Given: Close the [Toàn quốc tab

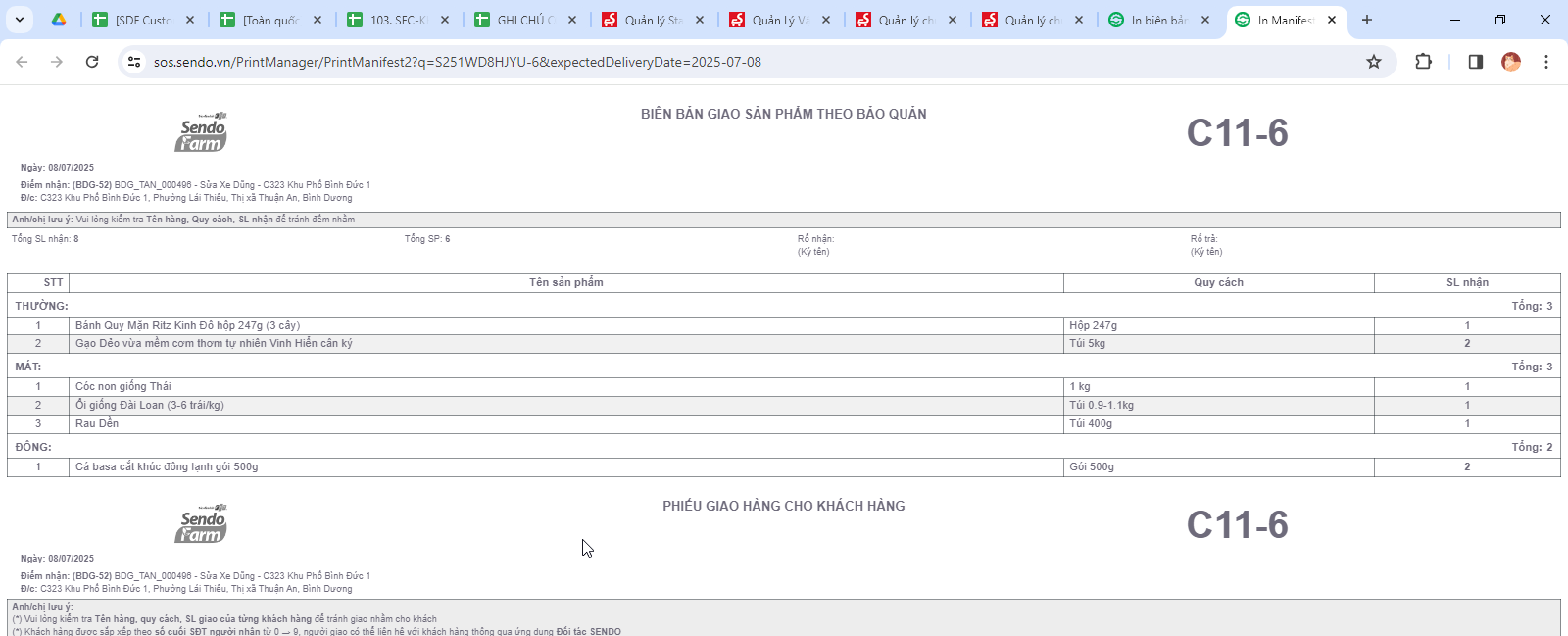Looking at the screenshot, I should 318,20.
